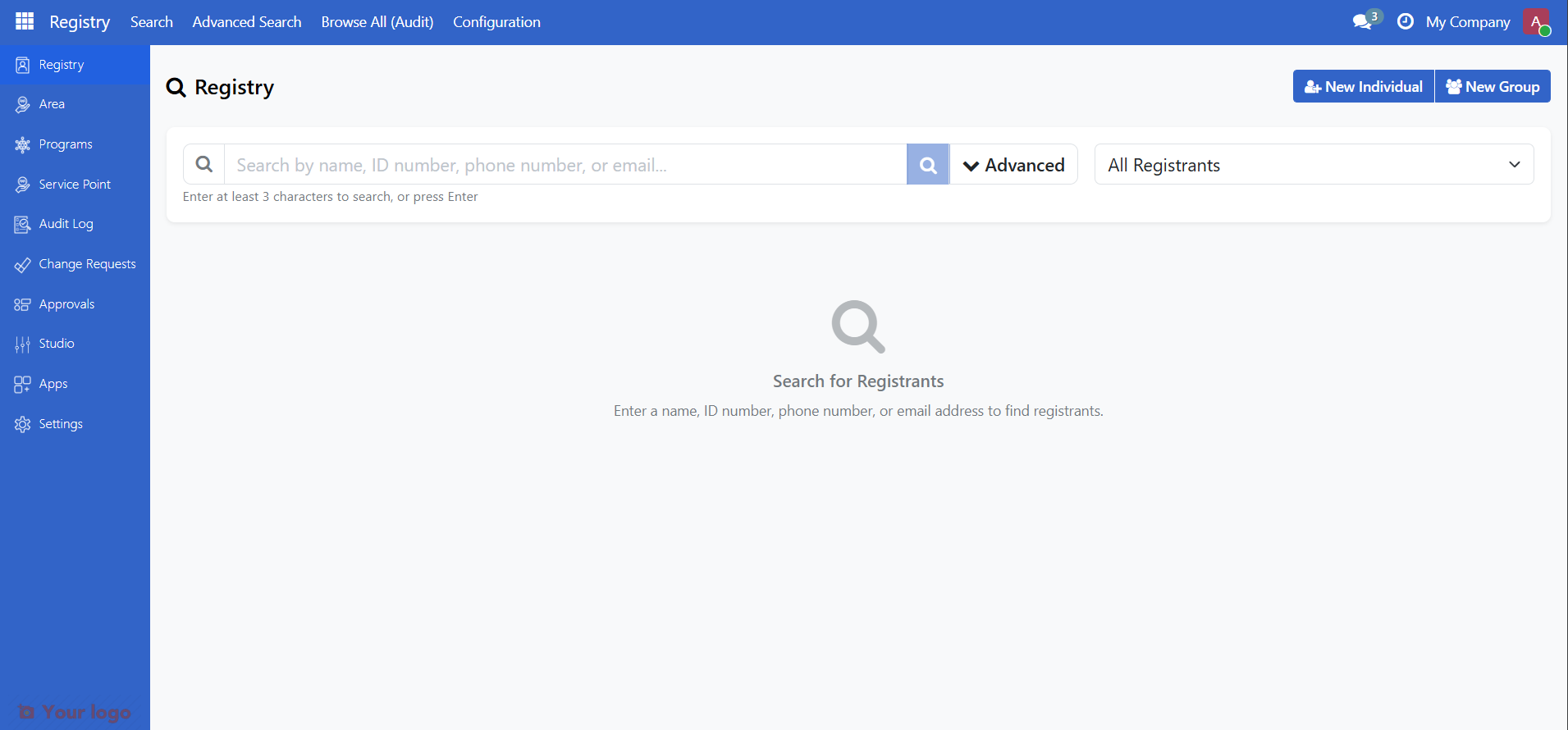Open the apps grid menu icon
The width and height of the screenshot is (1568, 730).
(25, 21)
